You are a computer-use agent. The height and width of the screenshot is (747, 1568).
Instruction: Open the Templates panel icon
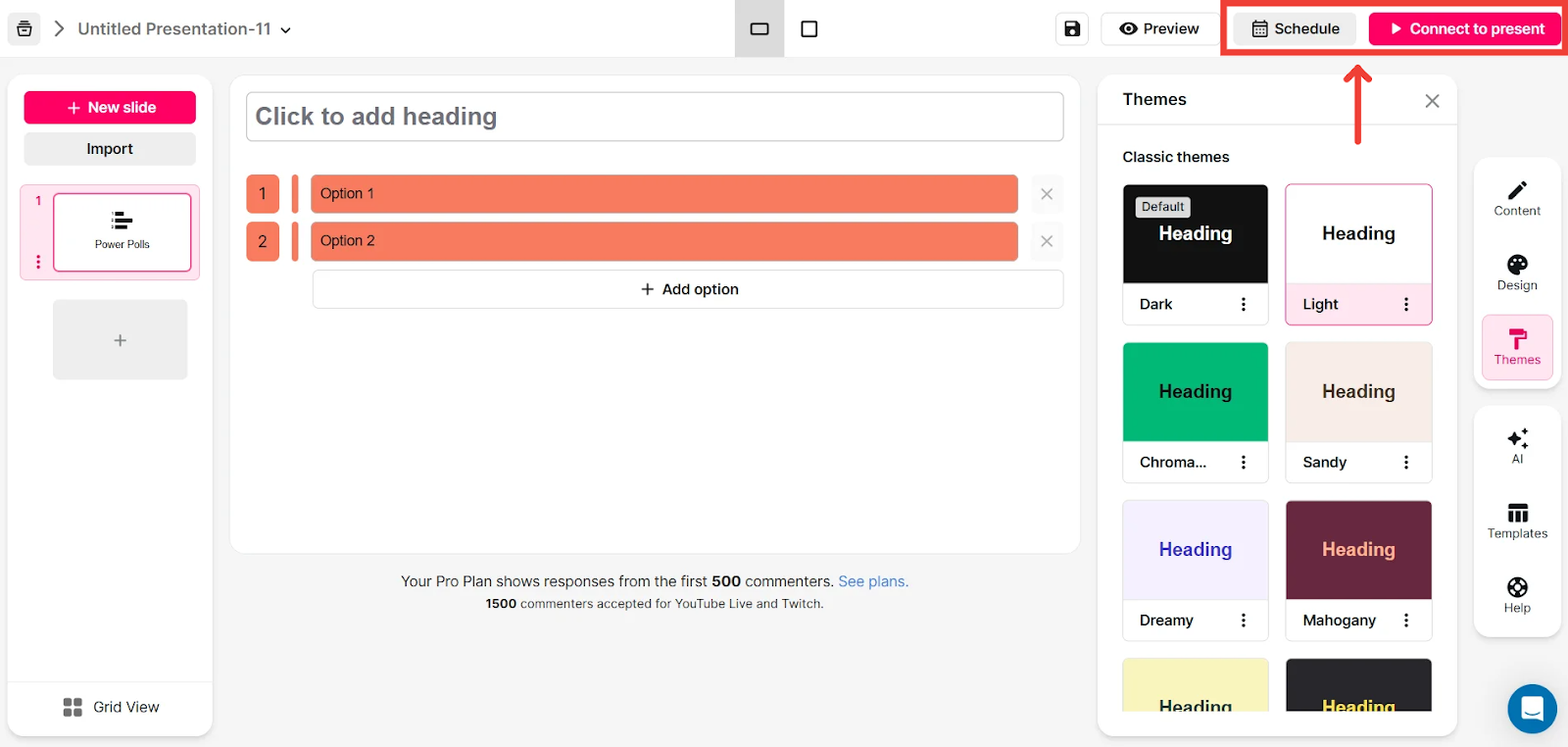click(x=1517, y=520)
